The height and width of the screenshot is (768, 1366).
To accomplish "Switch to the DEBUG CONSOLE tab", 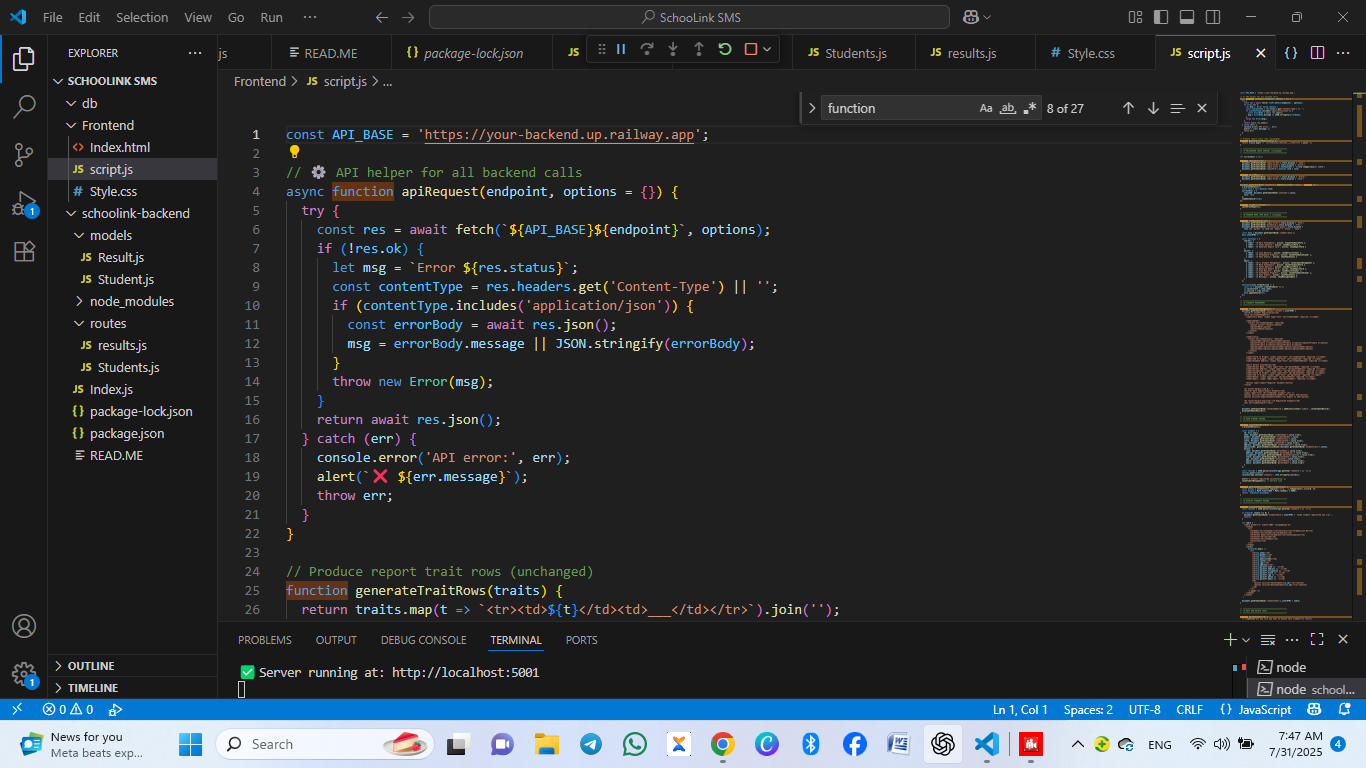I will (423, 640).
